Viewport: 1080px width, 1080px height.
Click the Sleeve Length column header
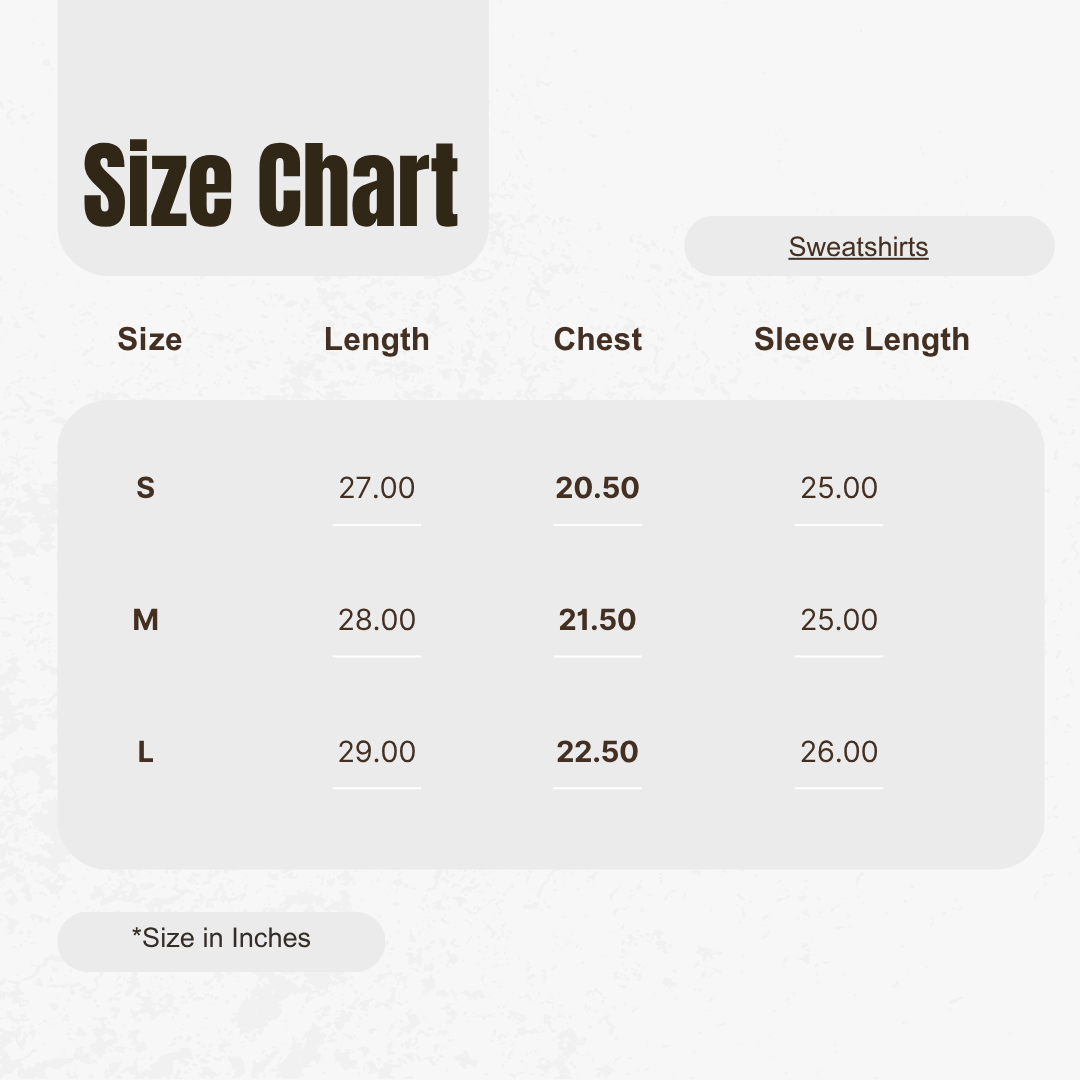point(861,340)
